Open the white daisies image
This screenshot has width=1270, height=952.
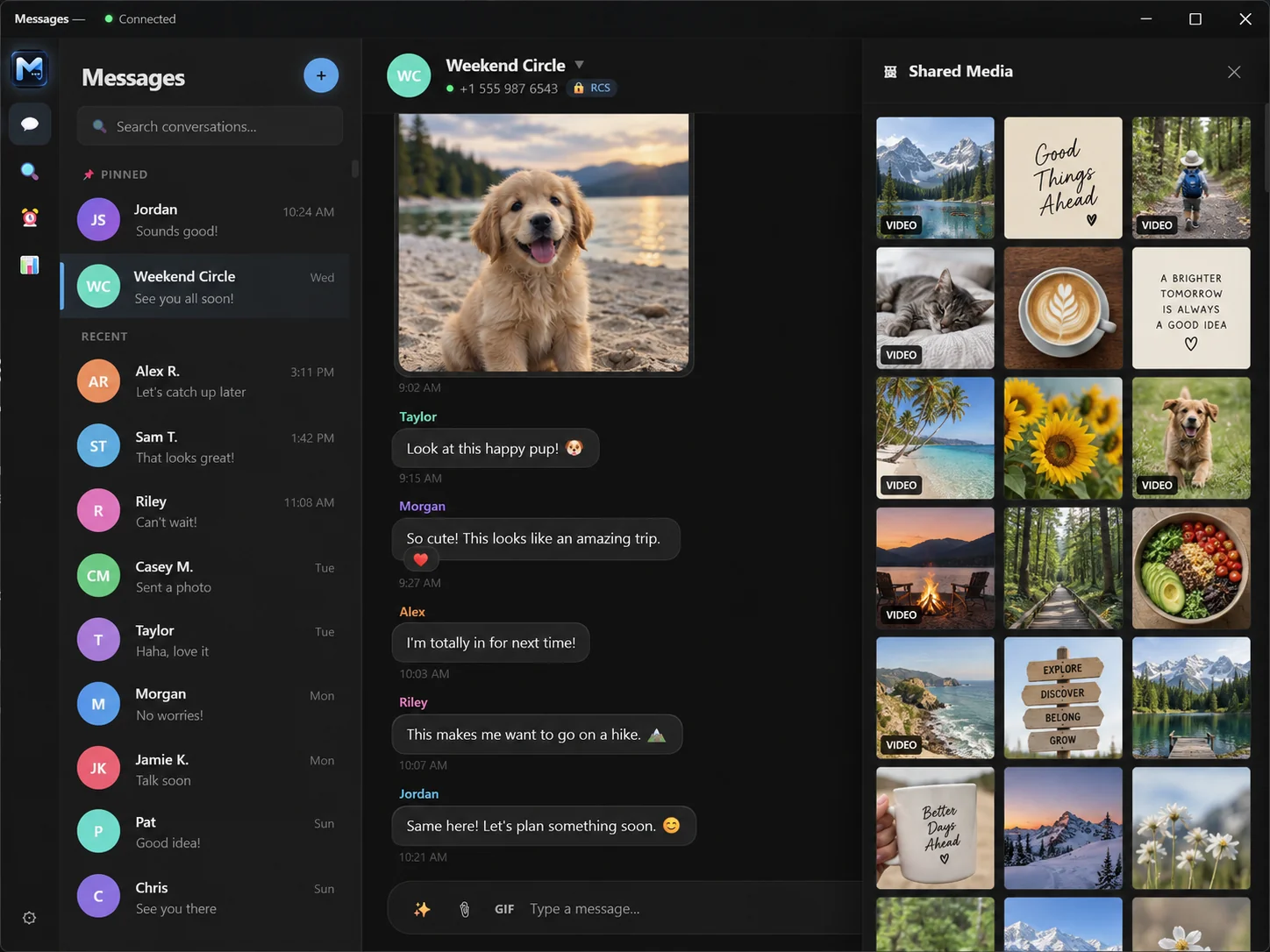(1191, 828)
